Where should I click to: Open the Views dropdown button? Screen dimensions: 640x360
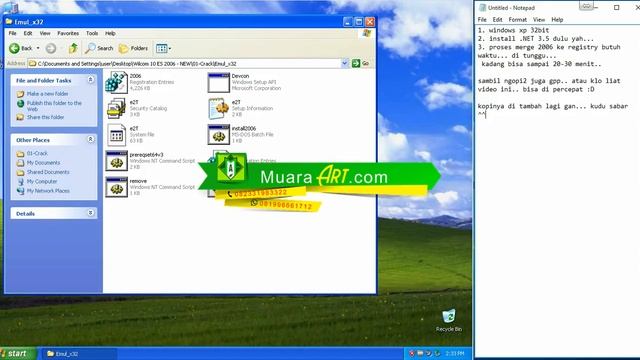163,48
